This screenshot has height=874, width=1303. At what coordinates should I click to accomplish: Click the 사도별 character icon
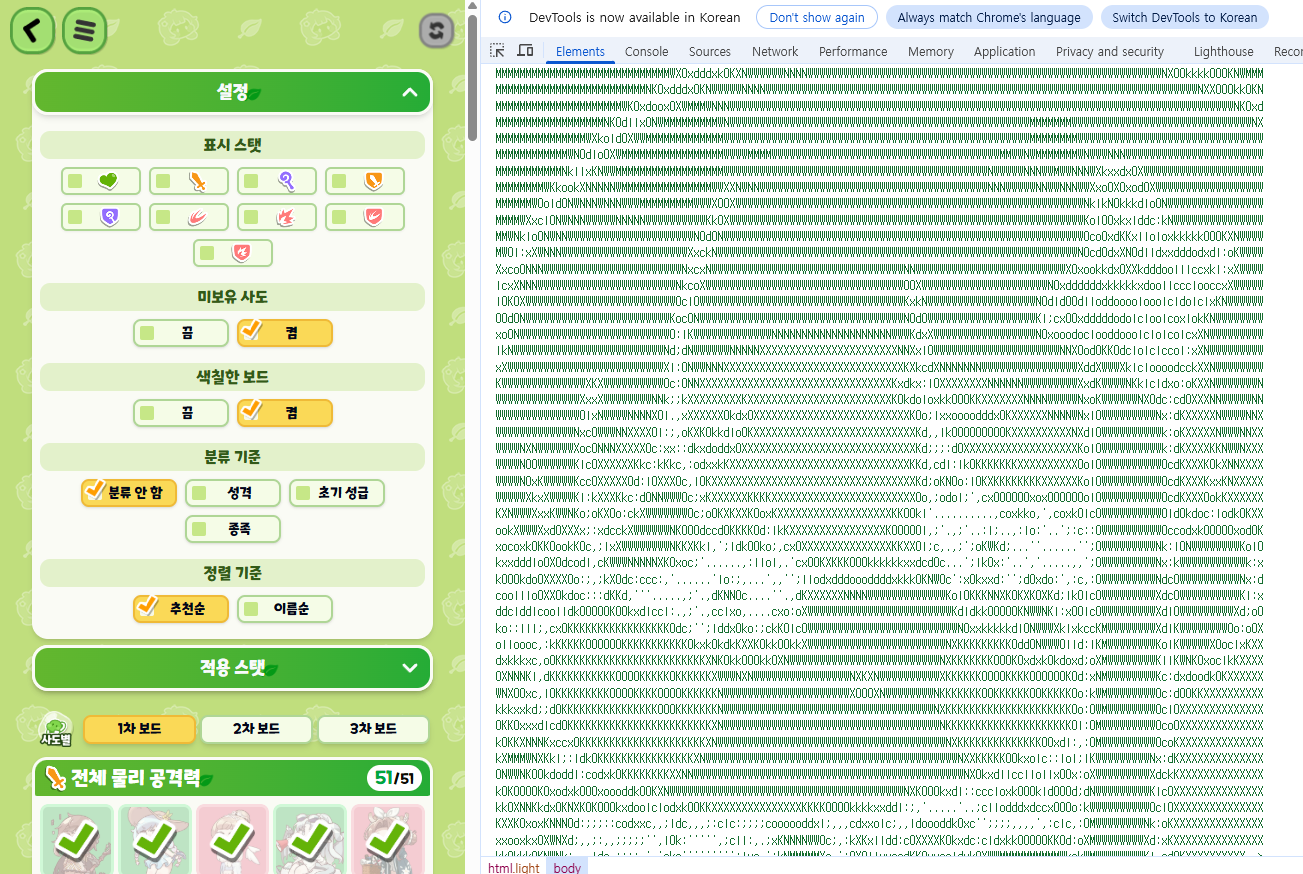(55, 730)
